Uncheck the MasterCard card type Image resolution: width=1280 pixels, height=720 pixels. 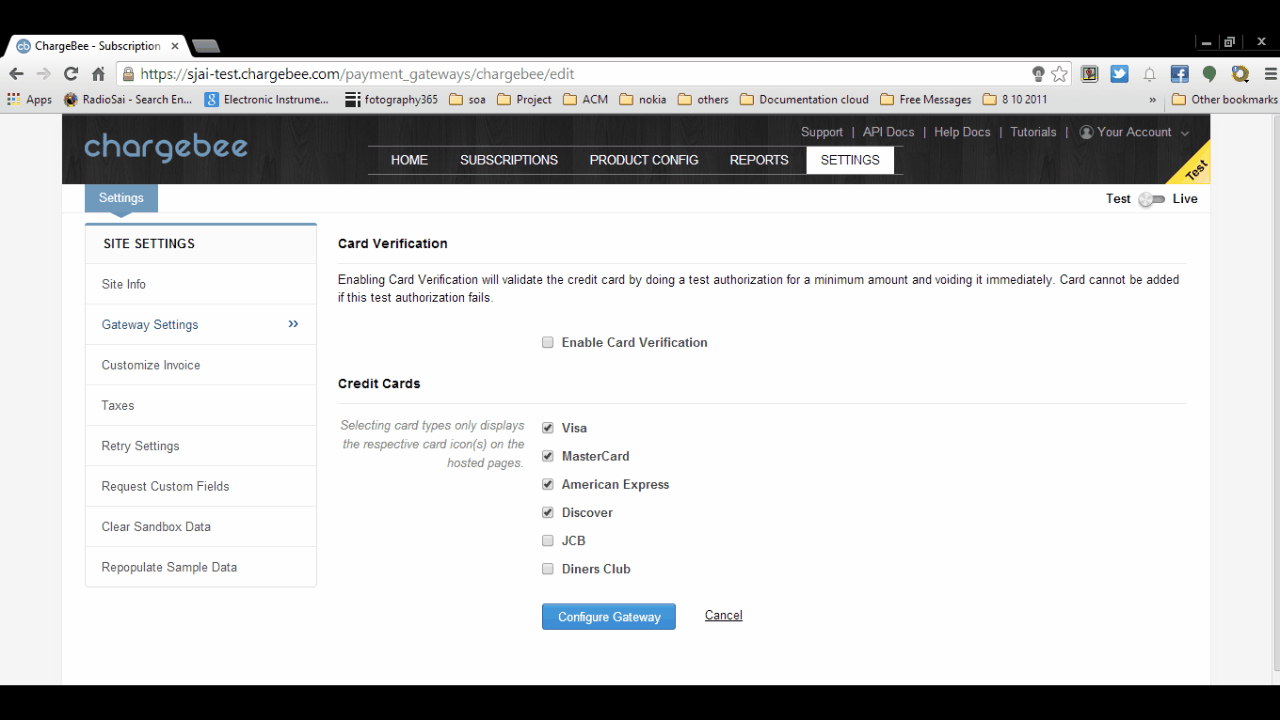point(547,456)
